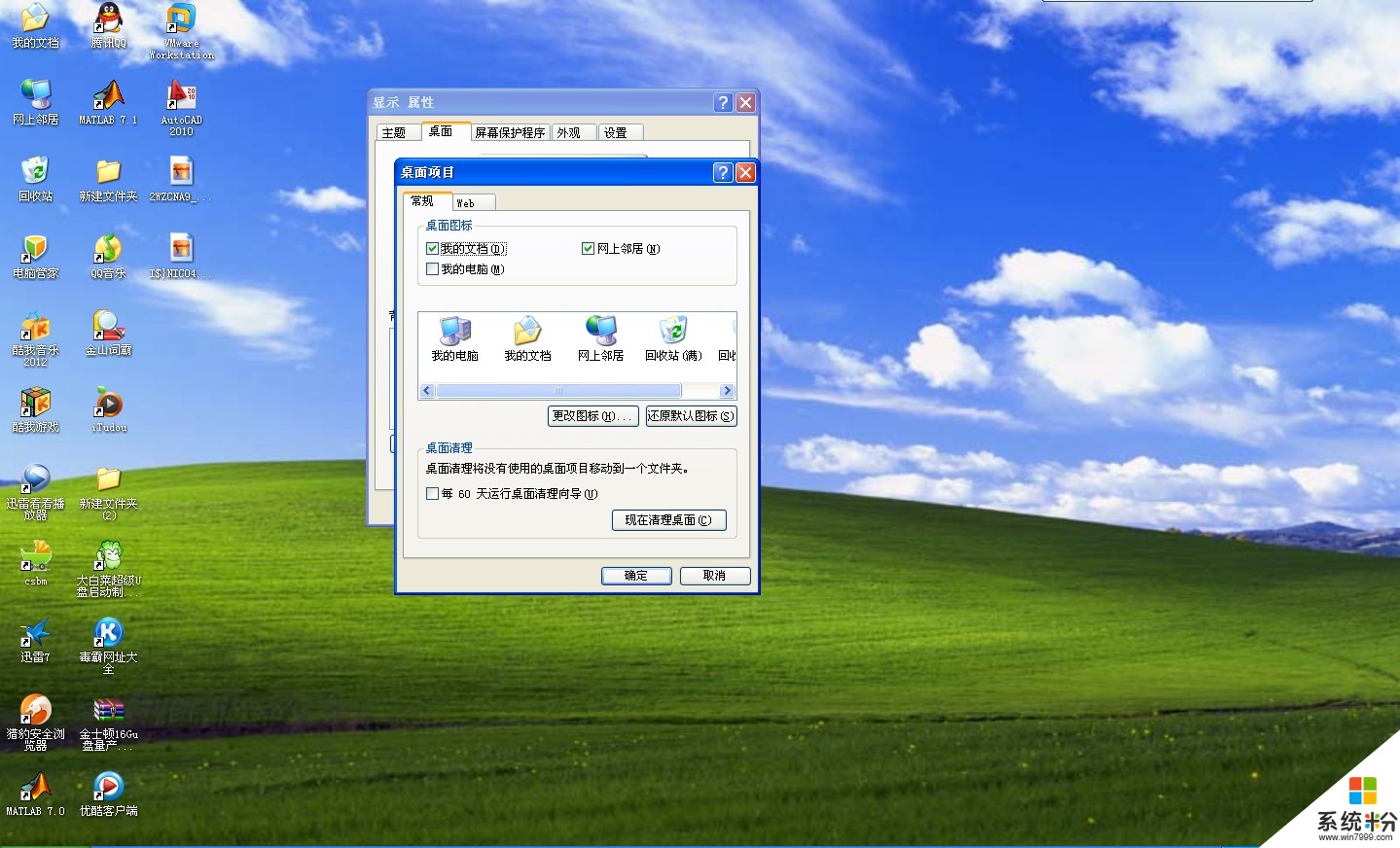This screenshot has width=1400, height=848.
Task: Click the 确定 button to confirm
Action: coord(635,576)
